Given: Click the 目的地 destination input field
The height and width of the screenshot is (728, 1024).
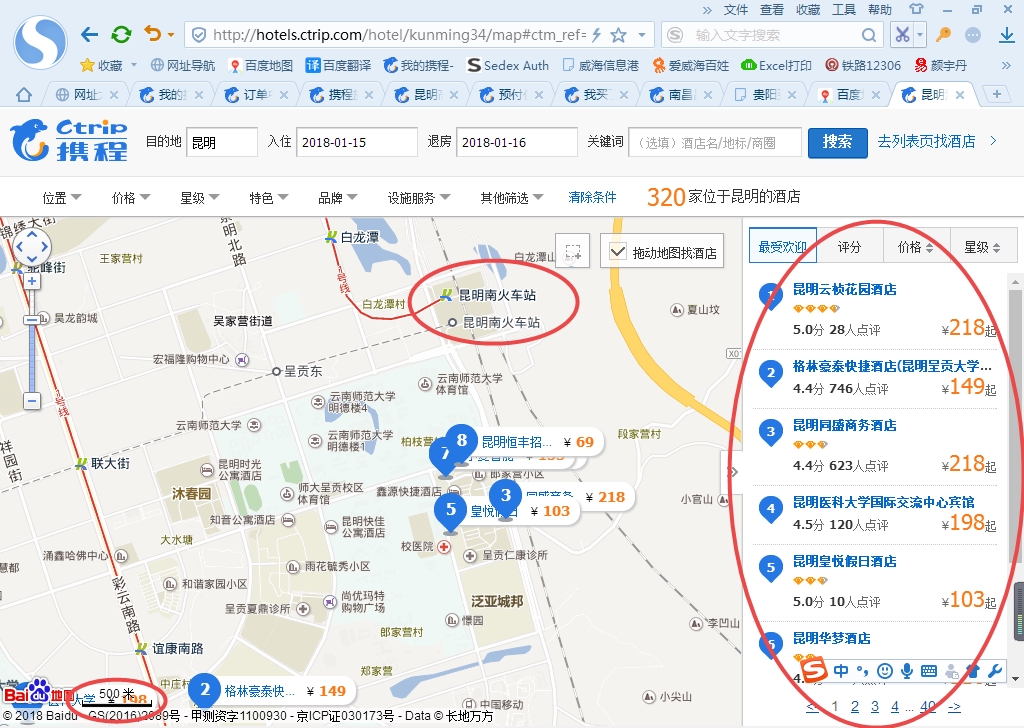Looking at the screenshot, I should point(222,142).
